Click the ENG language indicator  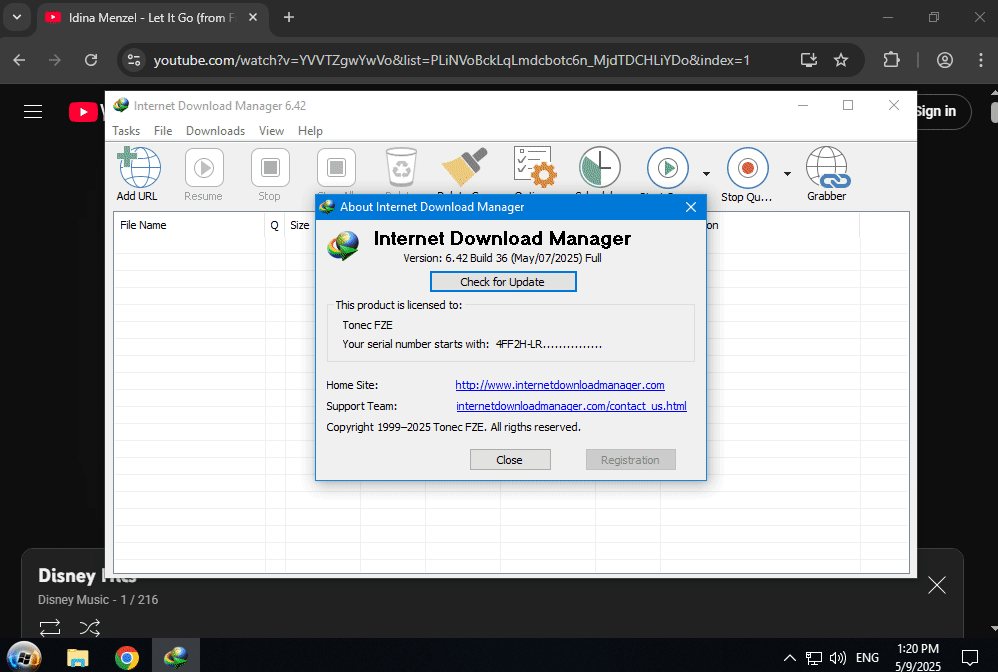(x=868, y=657)
